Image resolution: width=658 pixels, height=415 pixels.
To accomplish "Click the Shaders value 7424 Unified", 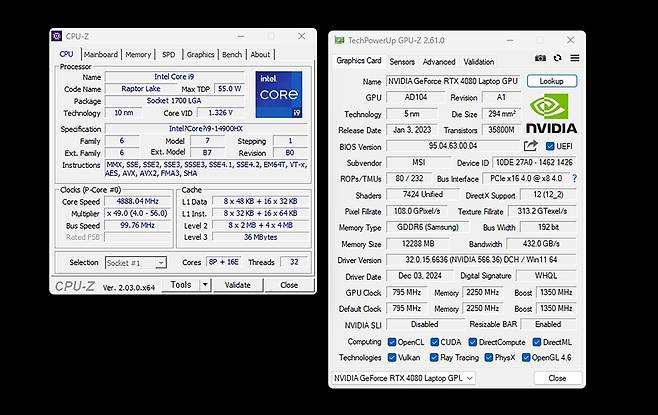I will pos(423,195).
